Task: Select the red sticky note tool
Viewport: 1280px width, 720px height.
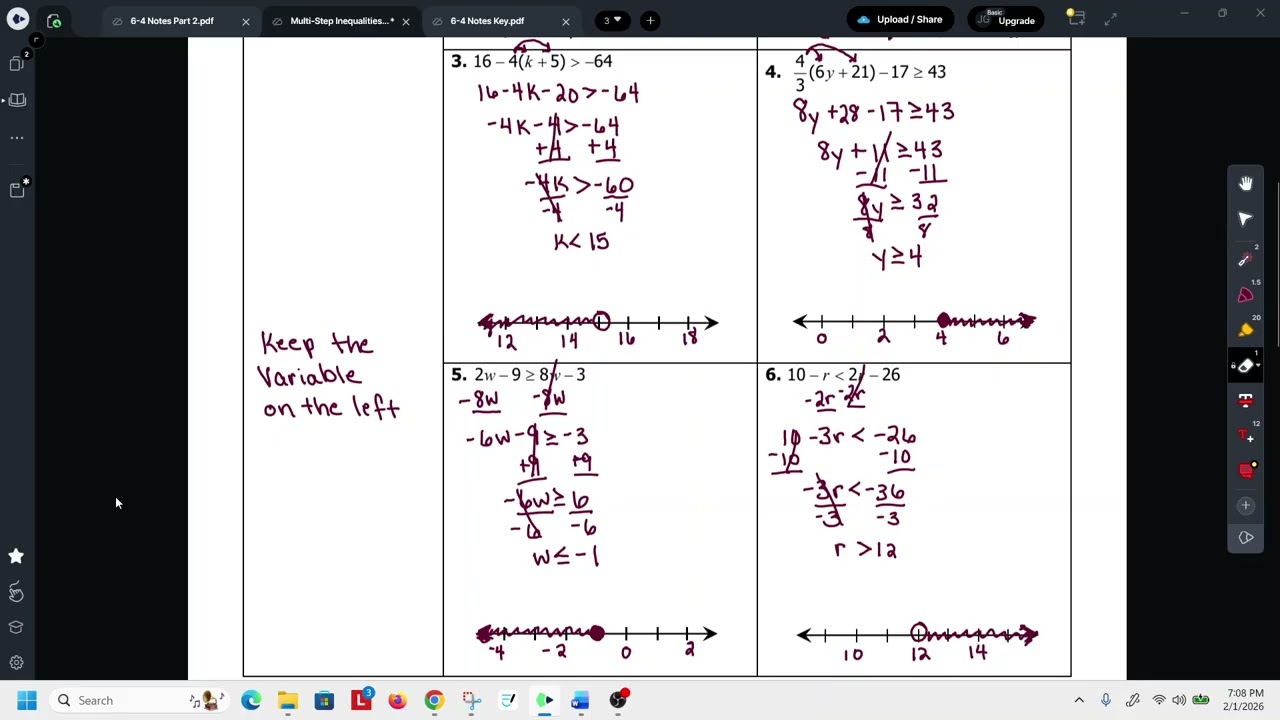Action: coord(1245,470)
